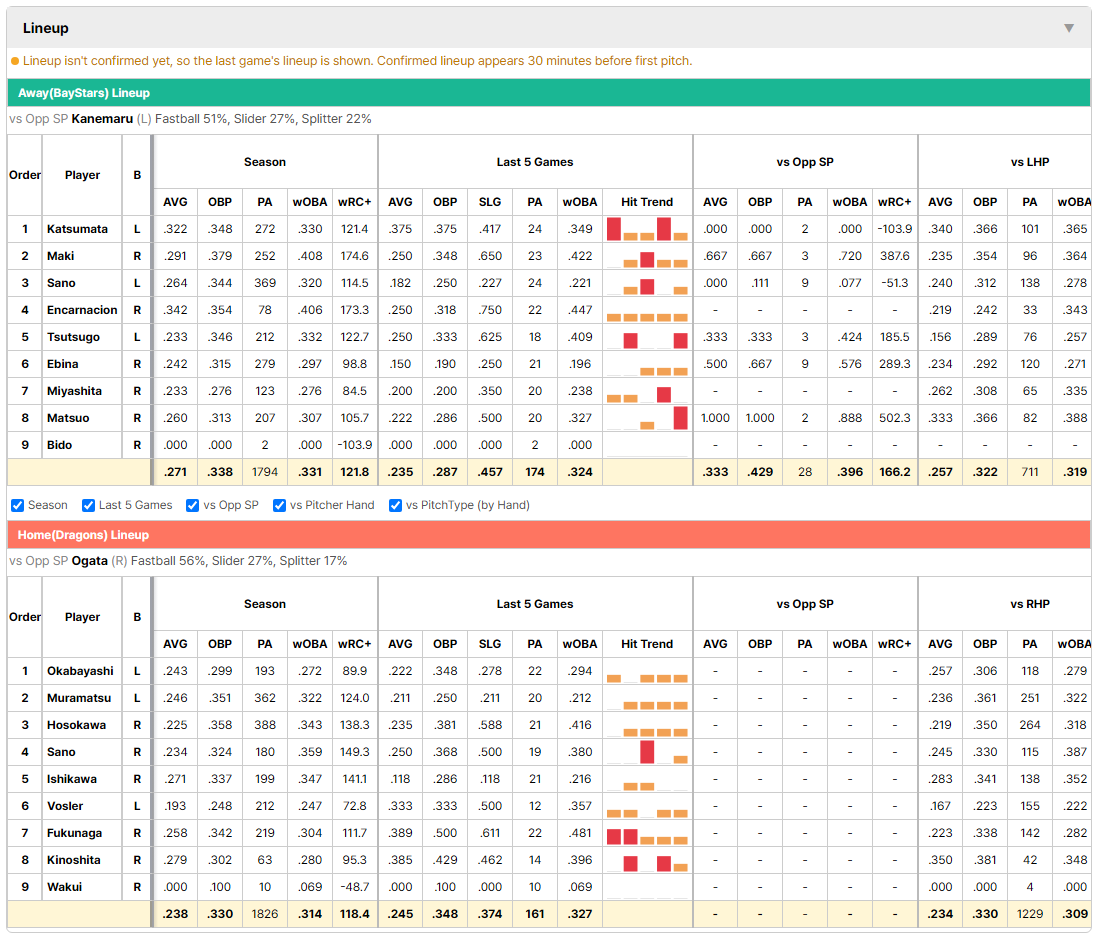Toggle the Season checkbox

point(18,505)
